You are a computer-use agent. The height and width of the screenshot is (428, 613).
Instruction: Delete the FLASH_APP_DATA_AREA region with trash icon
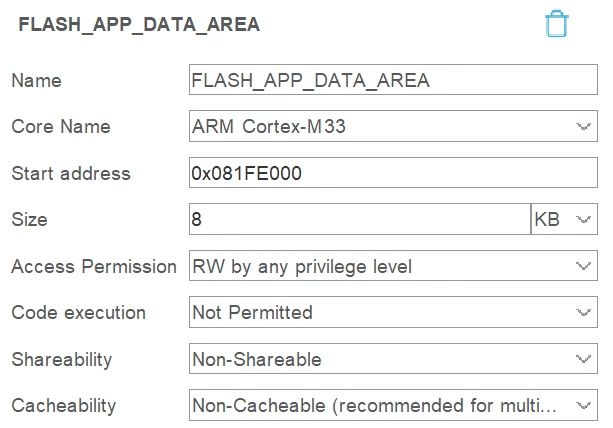(x=556, y=24)
